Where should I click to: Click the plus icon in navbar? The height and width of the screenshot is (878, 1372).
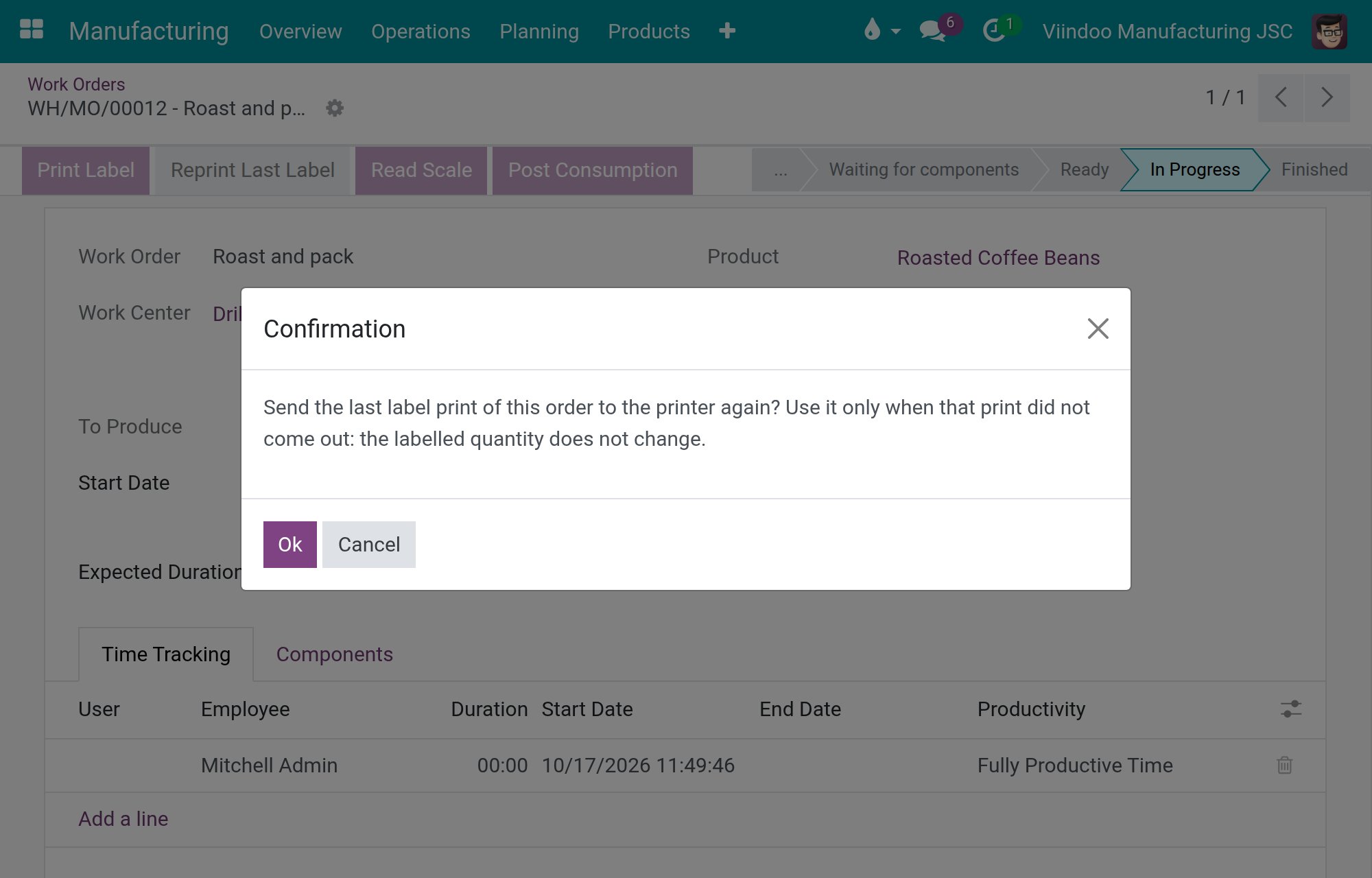727,31
